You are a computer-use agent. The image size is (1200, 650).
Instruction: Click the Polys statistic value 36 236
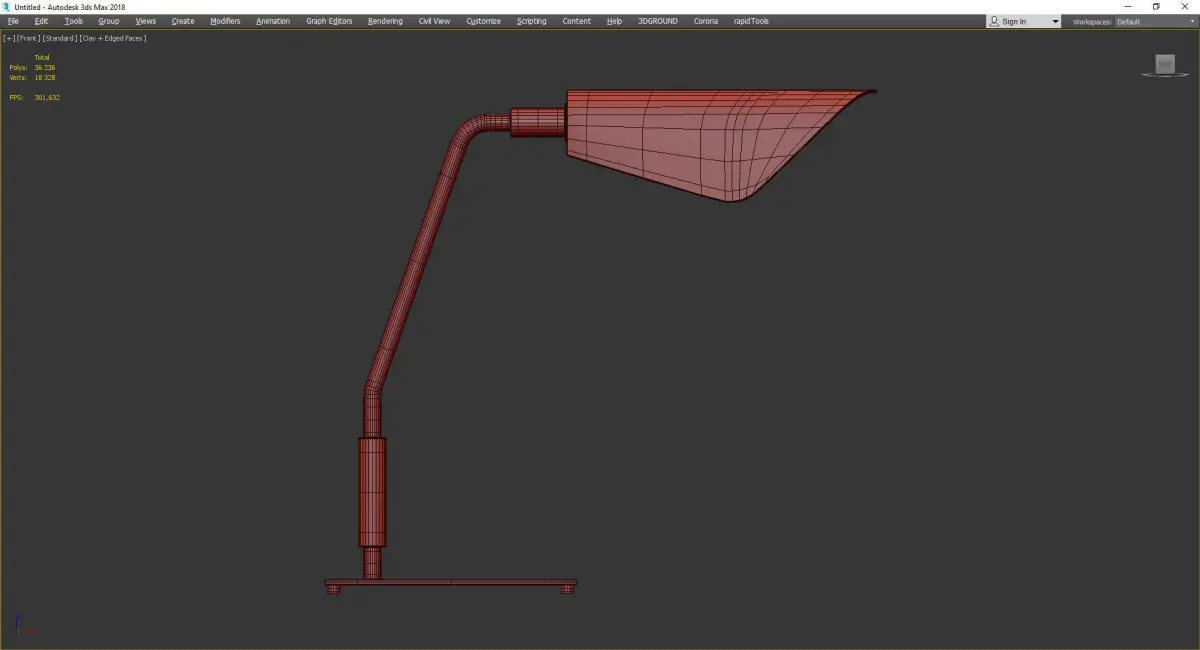45,67
